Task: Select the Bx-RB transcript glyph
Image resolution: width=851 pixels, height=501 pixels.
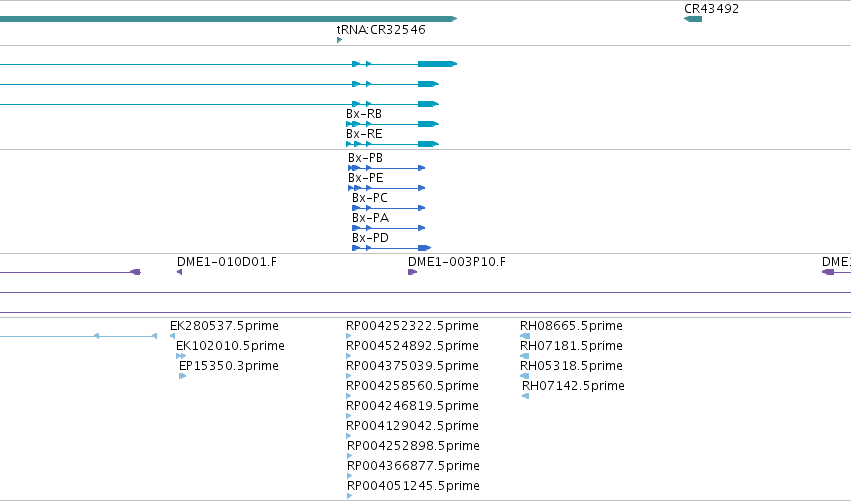Action: pos(392,124)
